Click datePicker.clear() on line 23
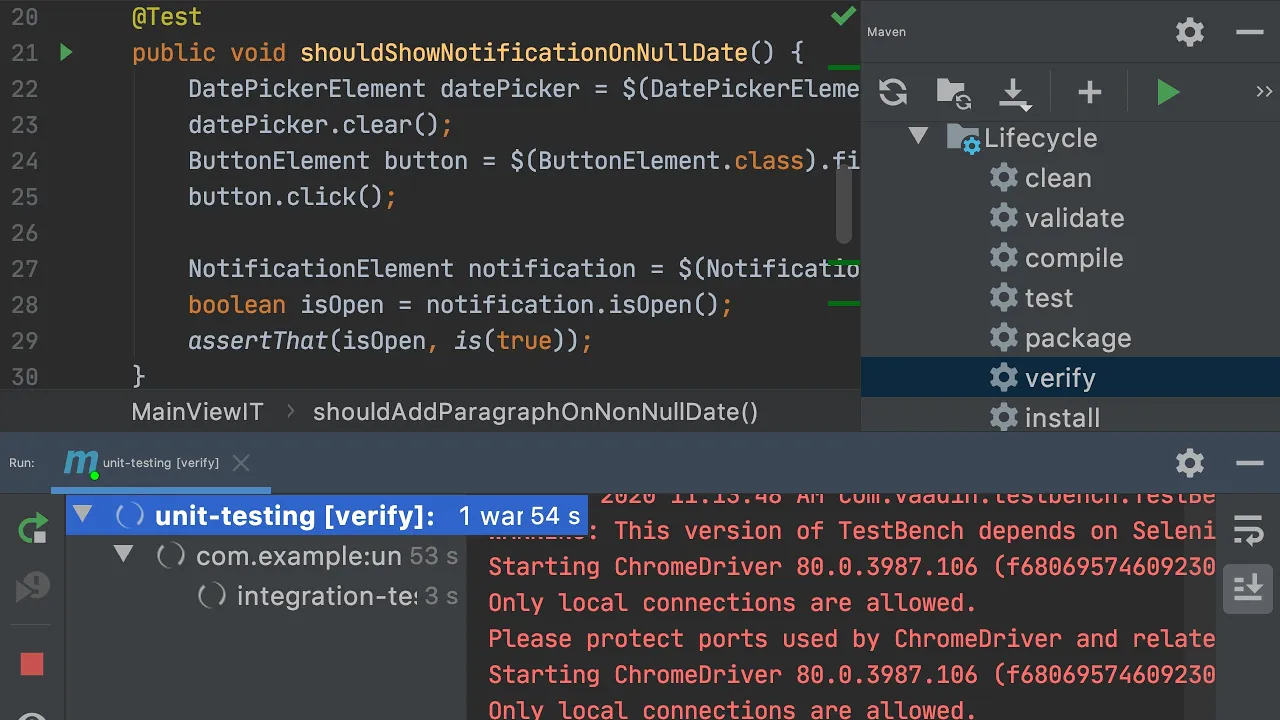 click(x=321, y=125)
